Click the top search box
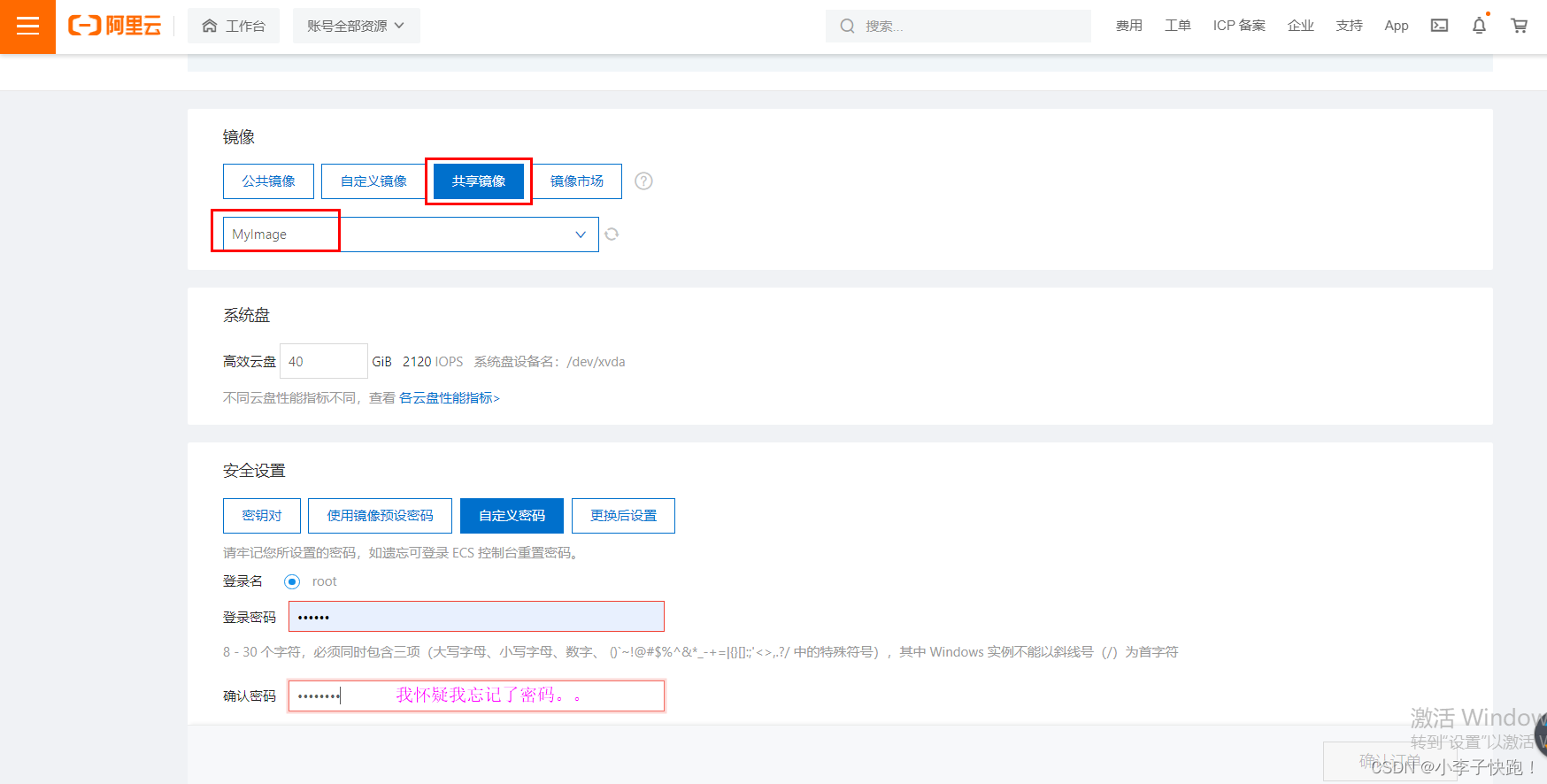Screen dimensions: 1547x784 958,26
